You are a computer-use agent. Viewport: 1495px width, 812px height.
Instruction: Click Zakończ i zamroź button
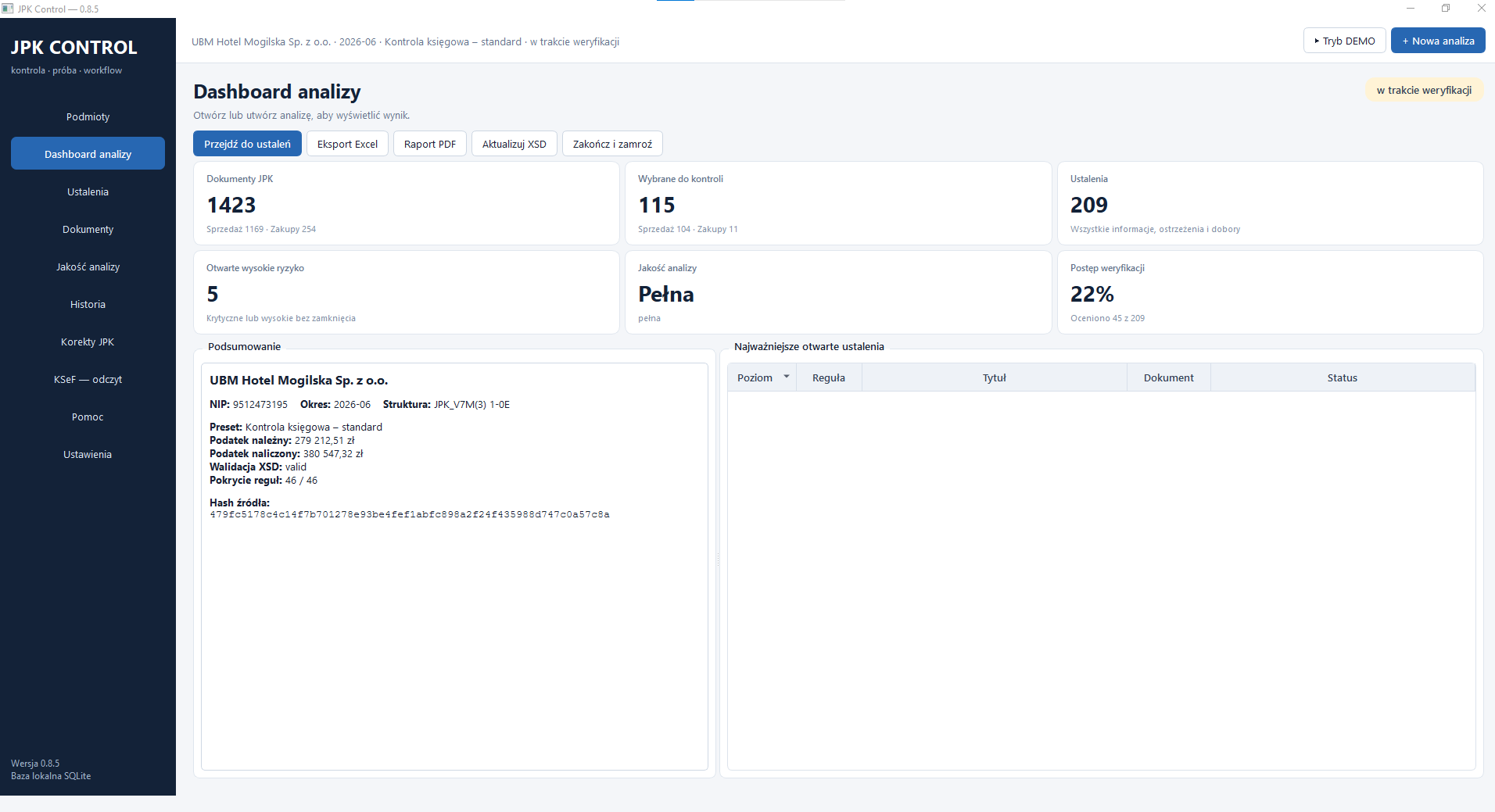click(x=612, y=144)
